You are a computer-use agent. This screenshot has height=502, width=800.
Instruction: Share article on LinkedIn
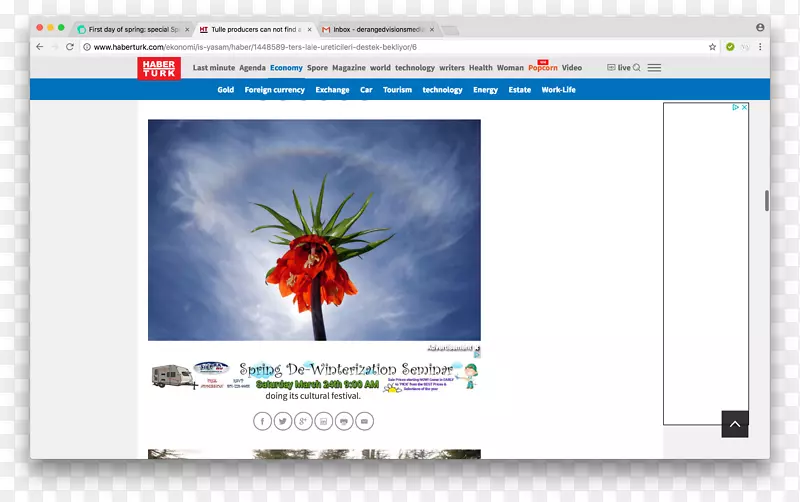[324, 421]
